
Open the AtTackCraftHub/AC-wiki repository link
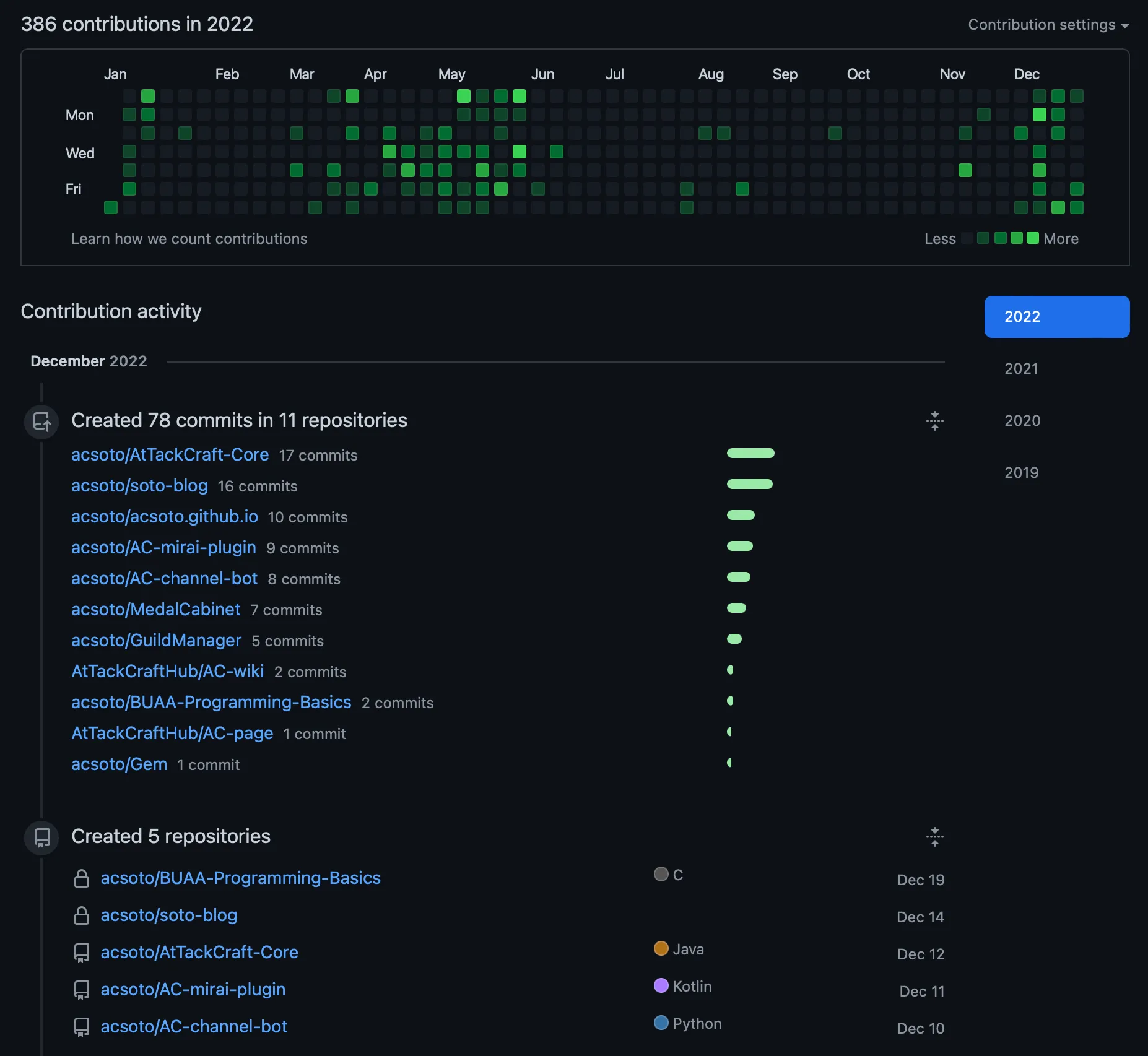pyautogui.click(x=168, y=672)
